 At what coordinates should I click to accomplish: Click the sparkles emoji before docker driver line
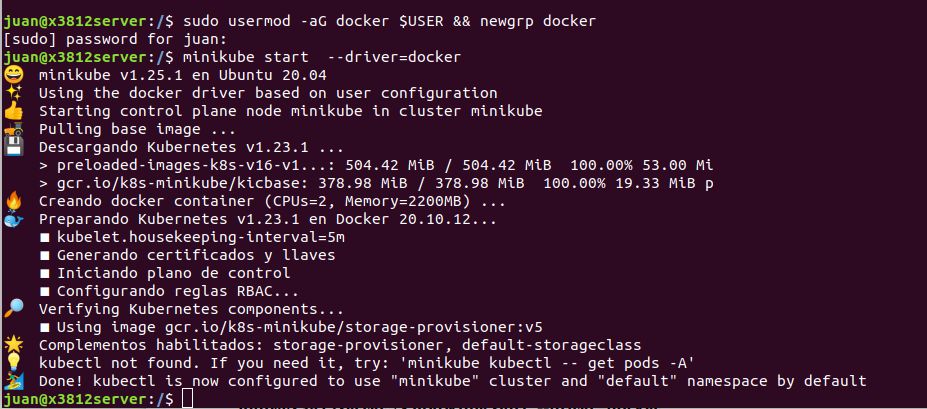point(14,93)
